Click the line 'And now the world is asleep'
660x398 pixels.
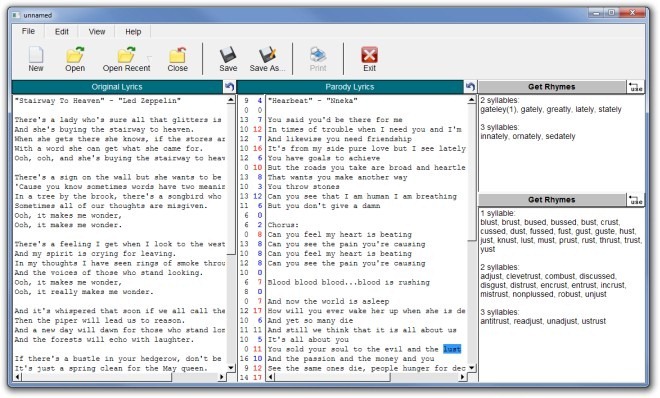pyautogui.click(x=328, y=302)
